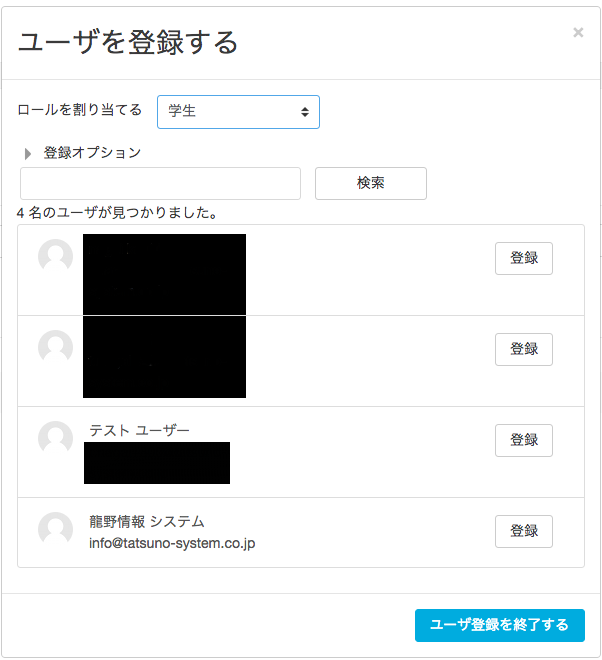Select the テスト ユーザー name text
602x660 pixels.
pos(139,430)
